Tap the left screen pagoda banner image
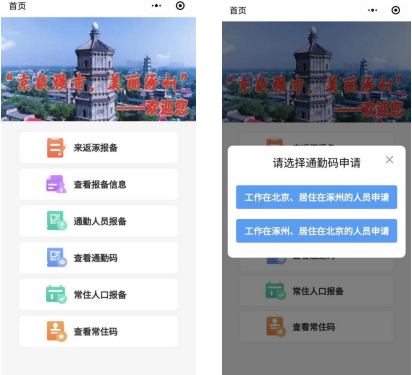Screen dimensions: 412x375 coord(98,69)
